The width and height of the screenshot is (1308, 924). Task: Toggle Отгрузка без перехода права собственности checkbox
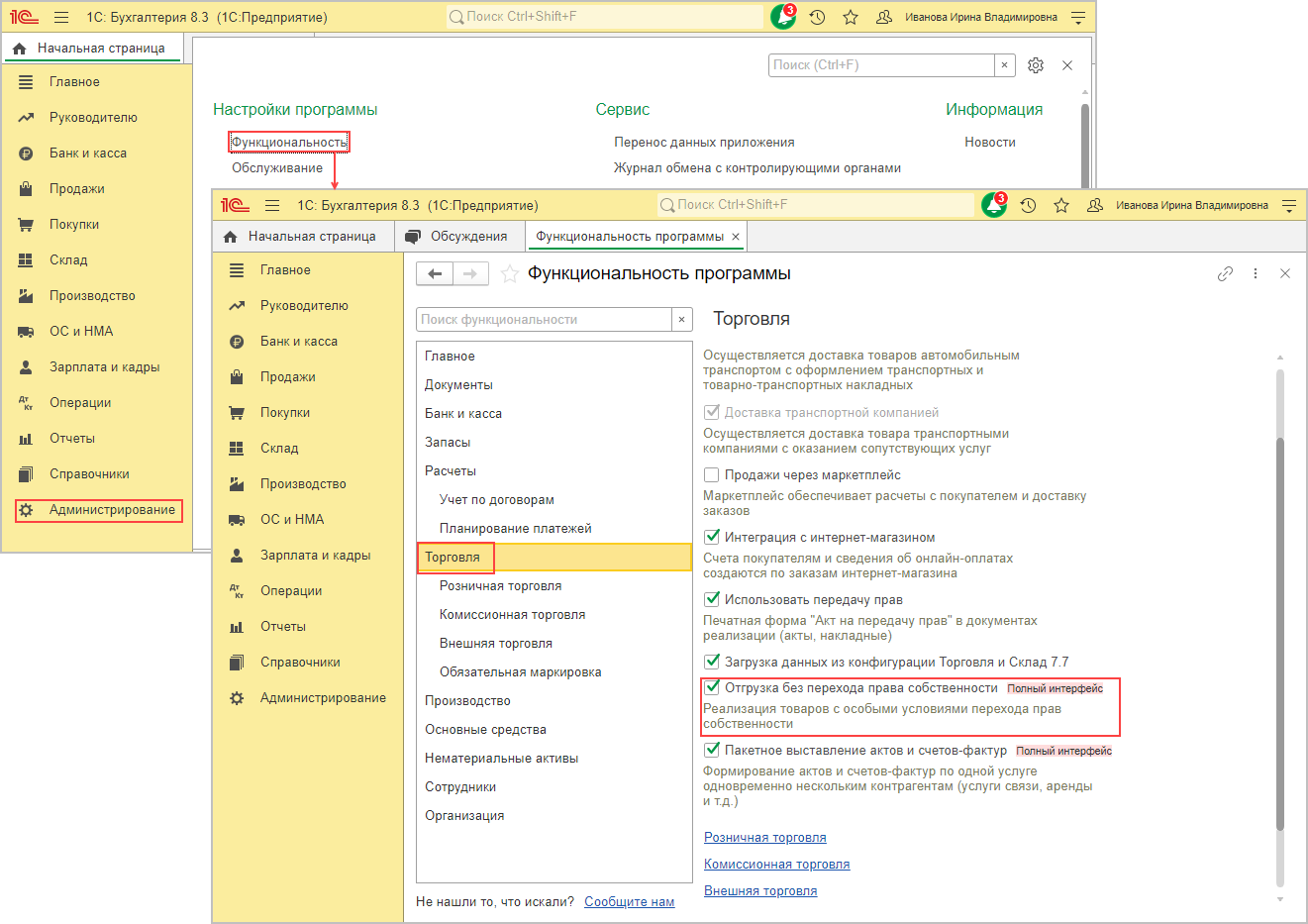711,687
